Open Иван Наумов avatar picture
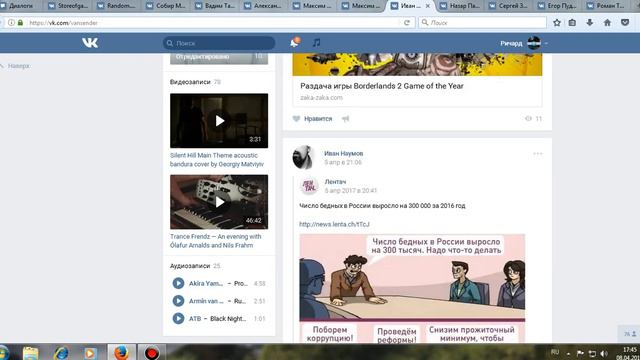The image size is (640, 360). tap(304, 157)
